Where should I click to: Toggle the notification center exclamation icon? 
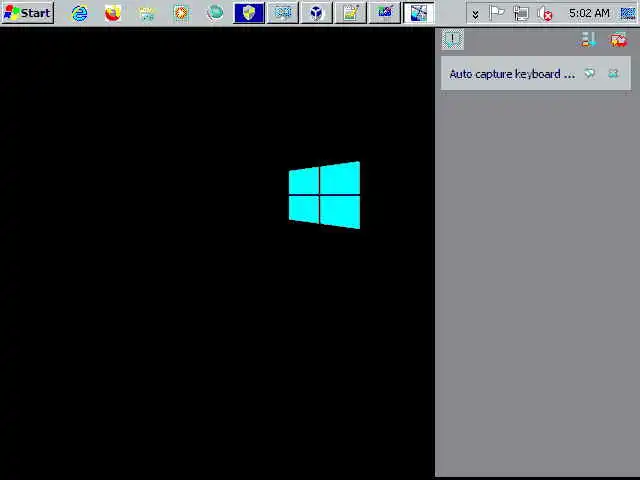pos(452,40)
